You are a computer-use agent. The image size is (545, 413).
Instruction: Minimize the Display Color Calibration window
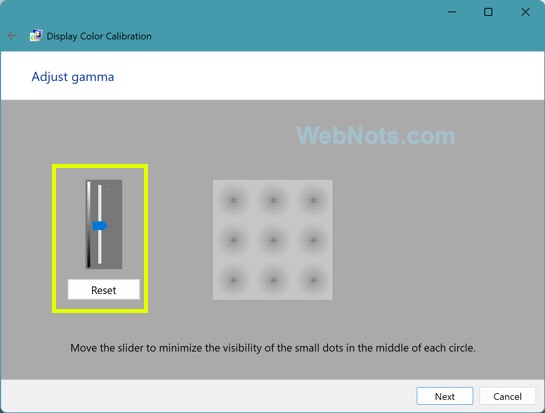452,12
